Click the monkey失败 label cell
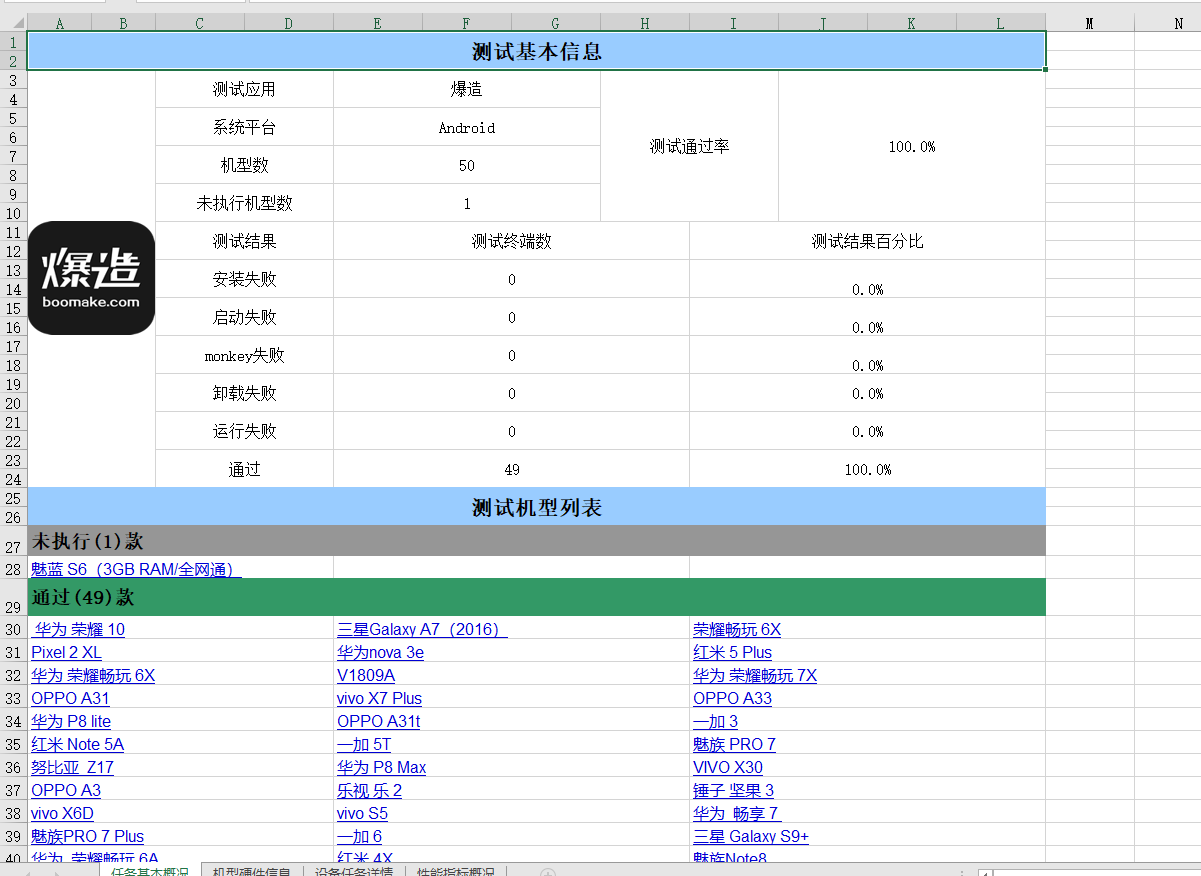Image resolution: width=1201 pixels, height=876 pixels. pyautogui.click(x=244, y=355)
